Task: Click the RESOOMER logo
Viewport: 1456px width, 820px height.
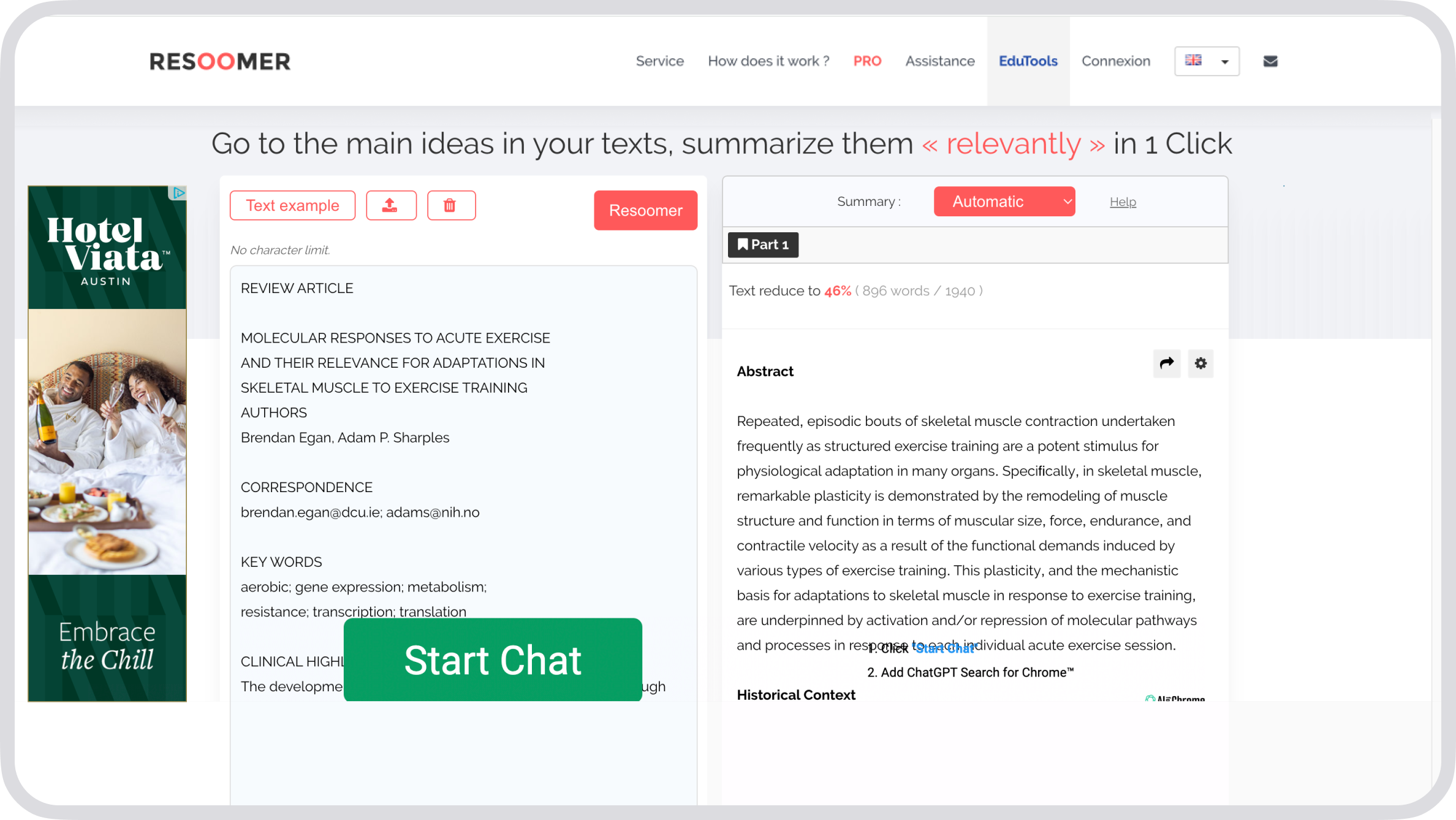Action: tap(220, 61)
